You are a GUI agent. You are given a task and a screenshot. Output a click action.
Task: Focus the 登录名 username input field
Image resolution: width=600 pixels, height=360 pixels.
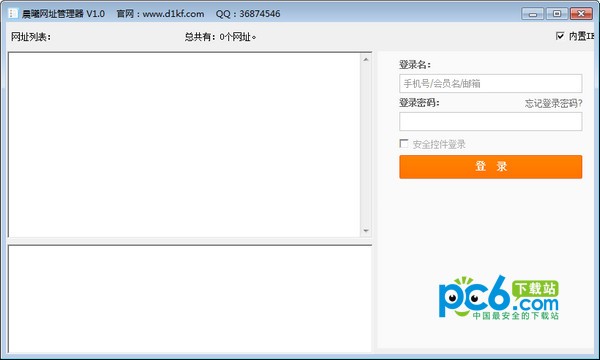[x=491, y=83]
